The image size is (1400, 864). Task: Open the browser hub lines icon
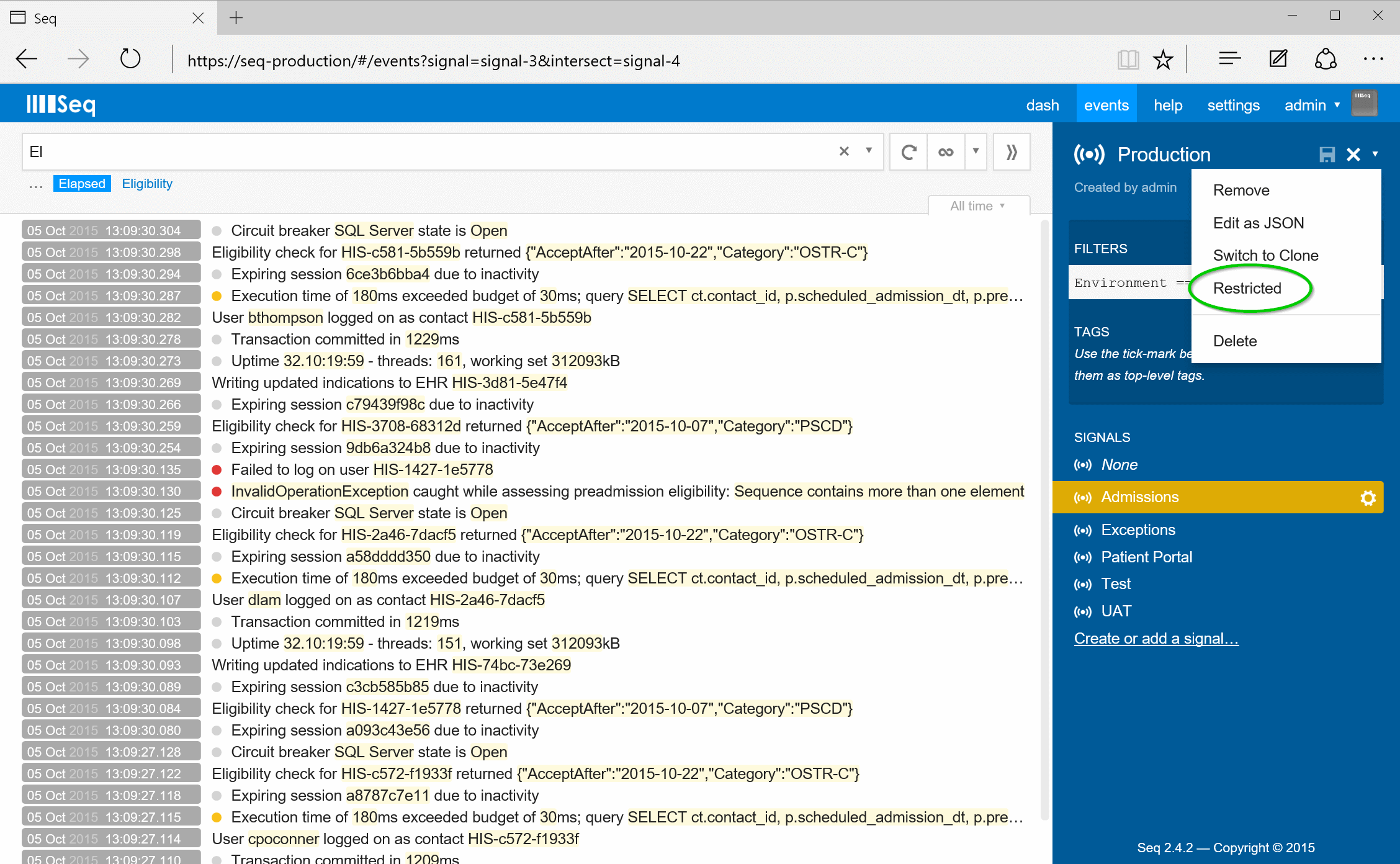[1229, 60]
